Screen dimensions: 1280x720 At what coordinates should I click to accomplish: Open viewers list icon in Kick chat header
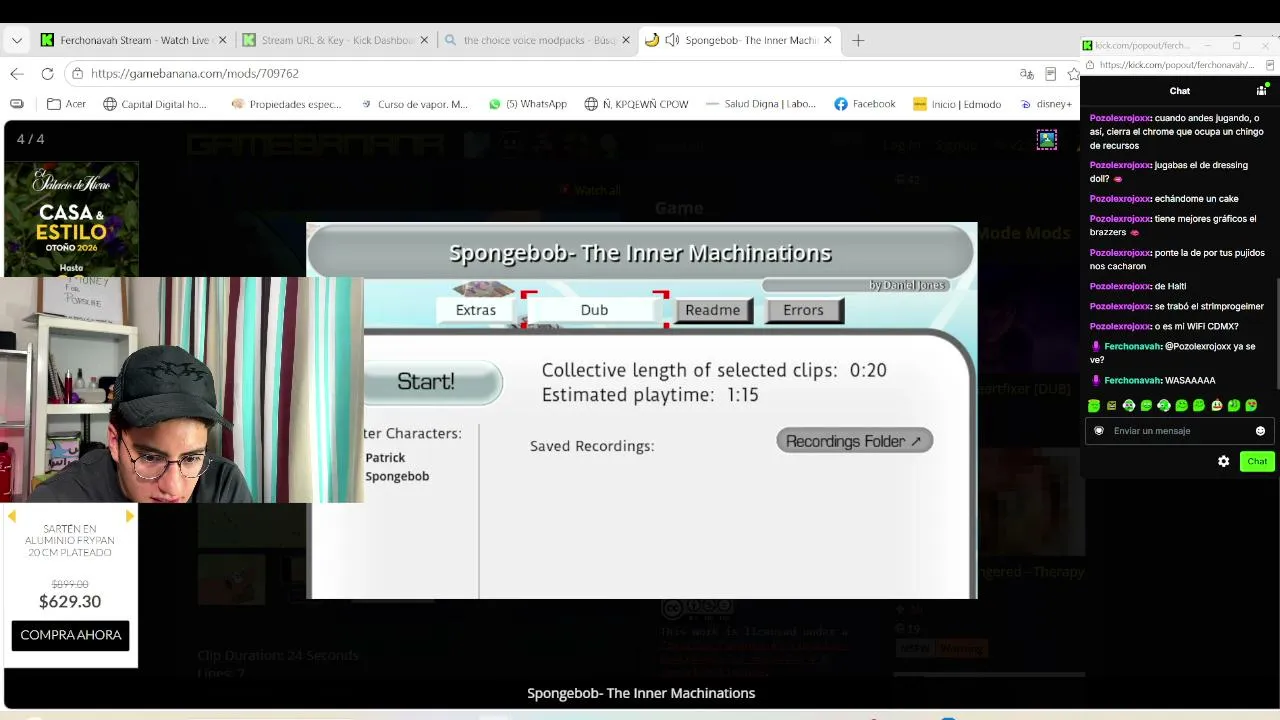1261,90
